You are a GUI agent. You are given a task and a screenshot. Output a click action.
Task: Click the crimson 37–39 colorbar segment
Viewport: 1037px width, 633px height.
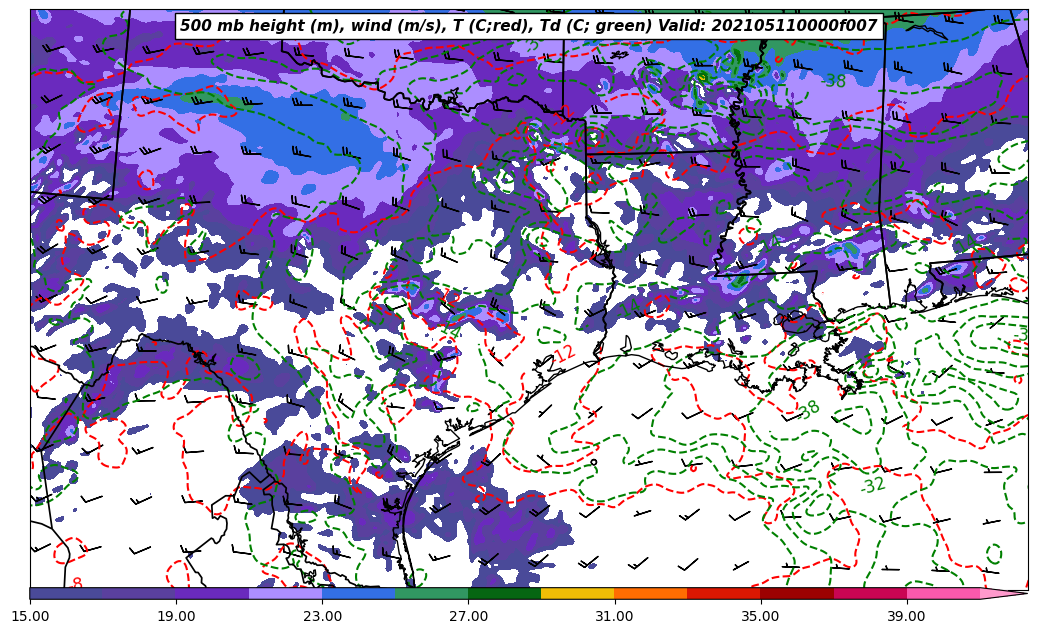tap(870, 593)
